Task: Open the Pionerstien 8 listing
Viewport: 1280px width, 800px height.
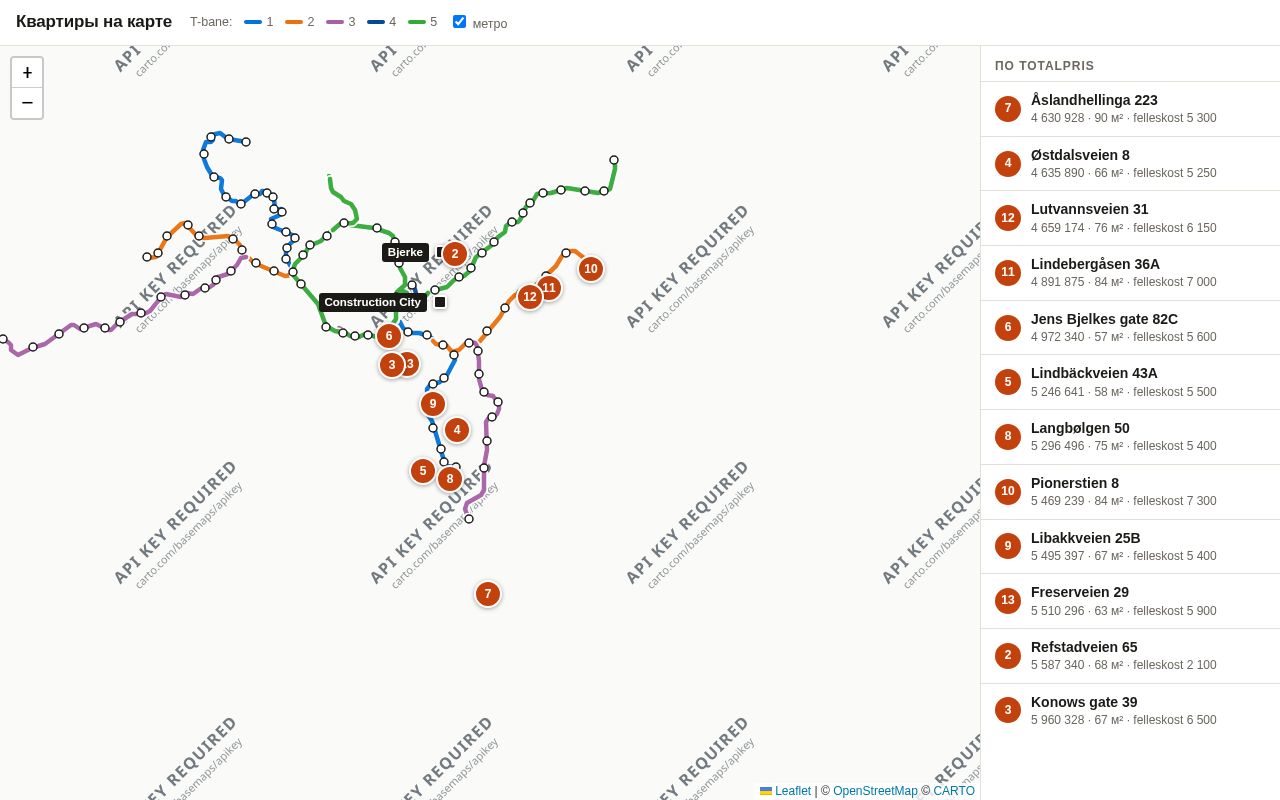Action: point(1130,492)
